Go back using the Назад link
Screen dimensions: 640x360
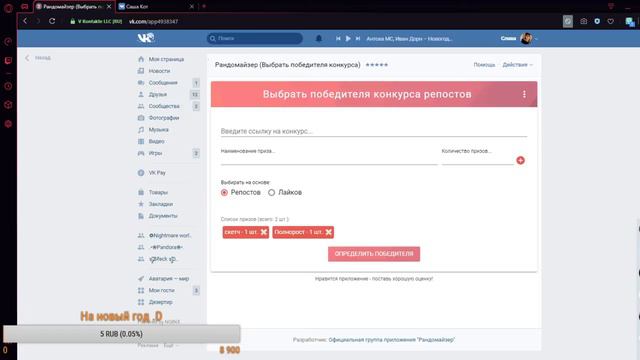[38, 58]
